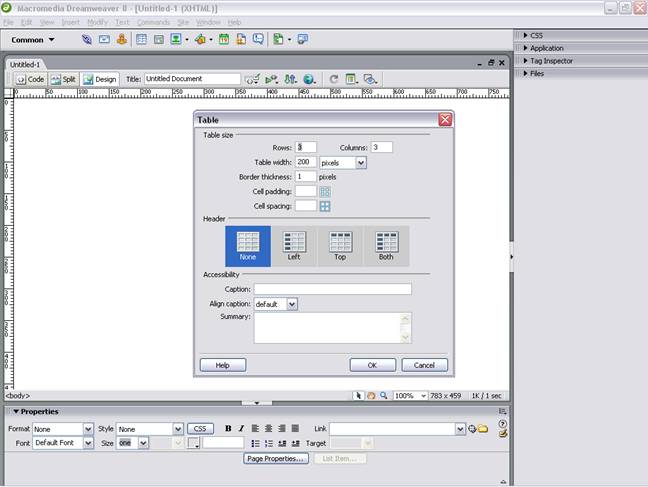Screen dimensions: 648x487
Task: Open the Align caption dropdown
Action: click(x=292, y=304)
